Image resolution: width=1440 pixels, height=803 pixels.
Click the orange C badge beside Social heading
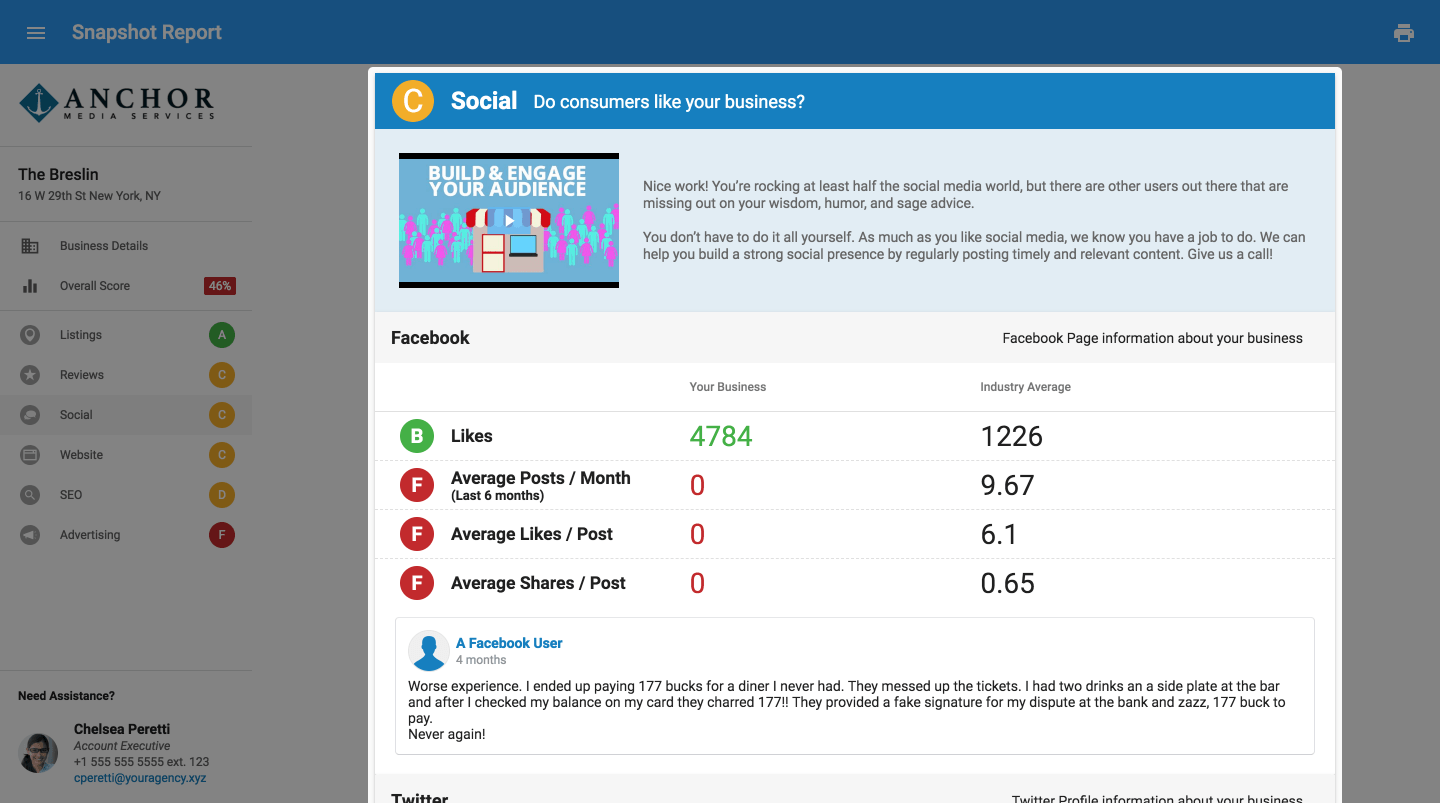[x=413, y=100]
